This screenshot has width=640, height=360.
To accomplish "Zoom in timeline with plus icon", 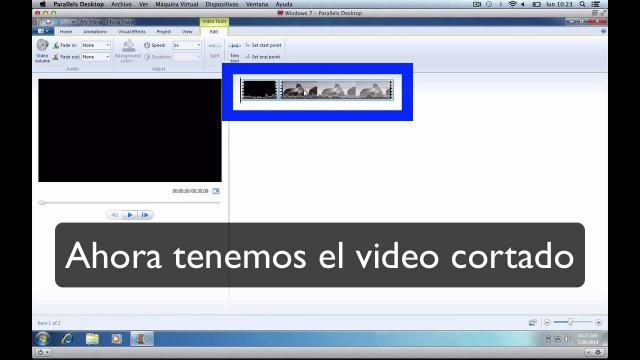I will 598,322.
